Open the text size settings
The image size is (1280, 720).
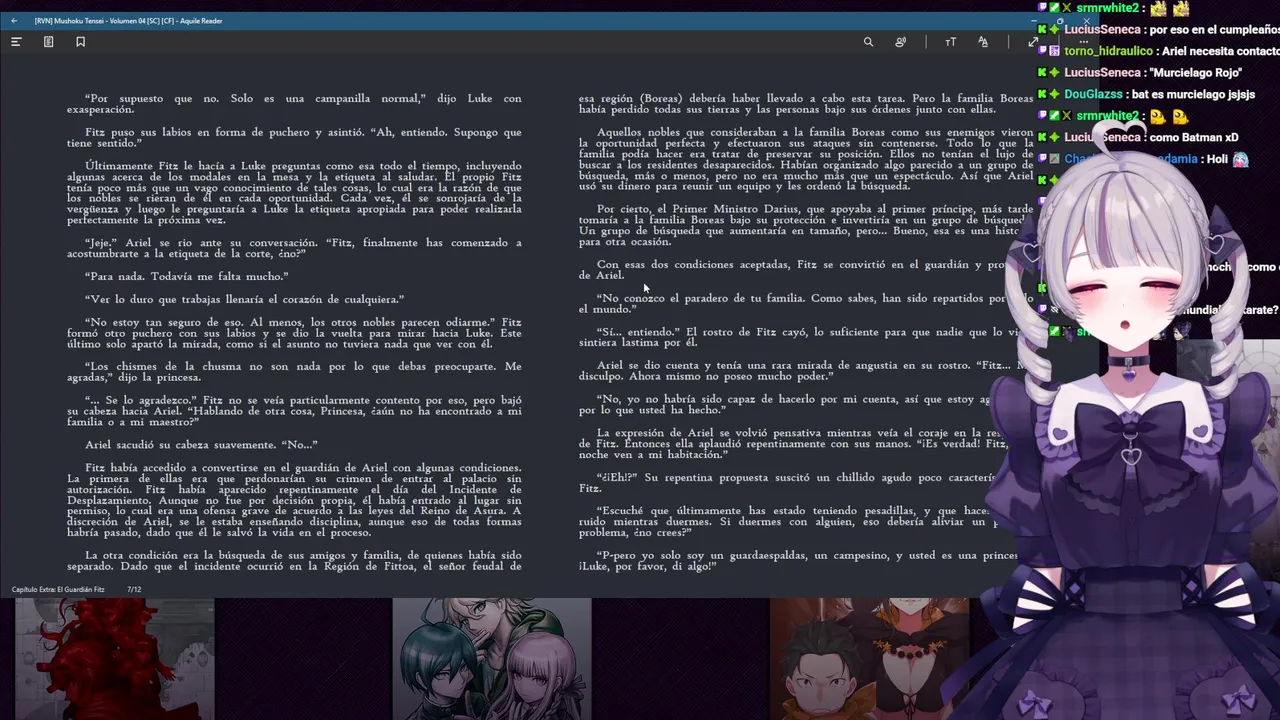click(x=950, y=42)
